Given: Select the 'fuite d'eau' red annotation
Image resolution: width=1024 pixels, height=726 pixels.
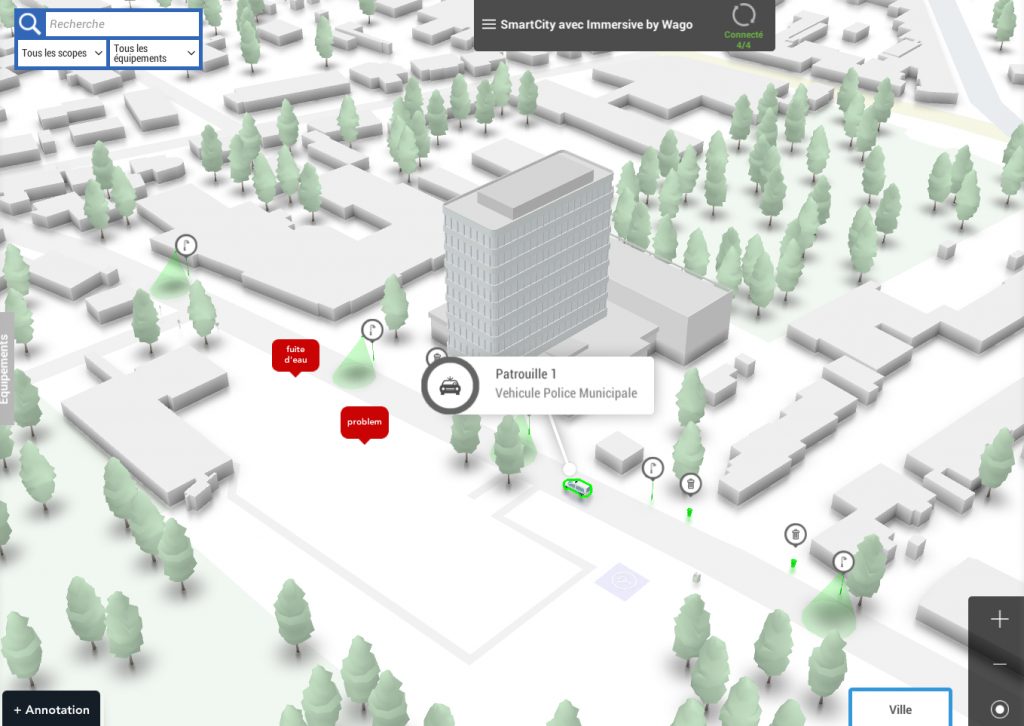Looking at the screenshot, I should pyautogui.click(x=295, y=355).
